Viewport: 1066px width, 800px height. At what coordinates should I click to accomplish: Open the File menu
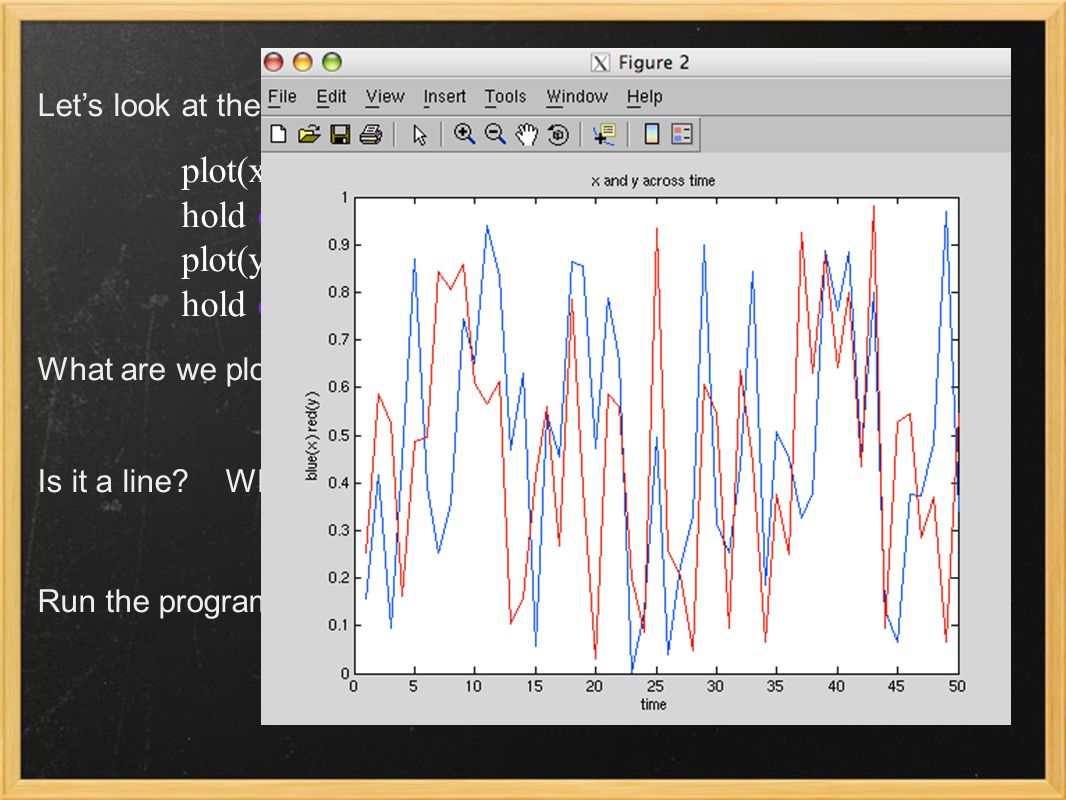282,97
